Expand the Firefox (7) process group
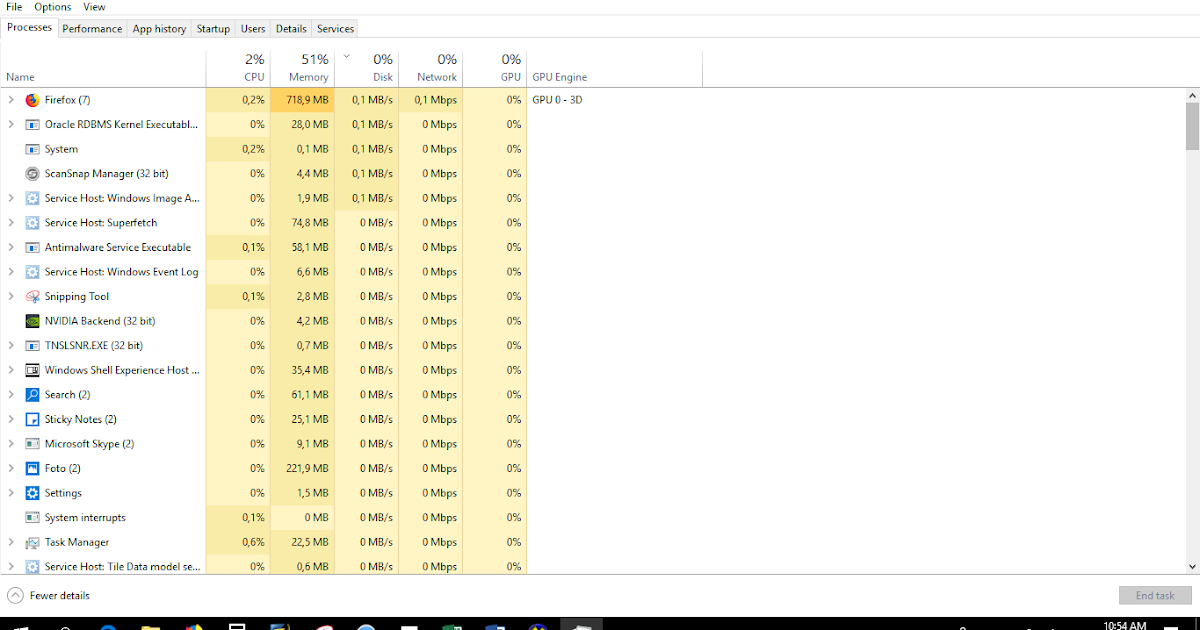The width and height of the screenshot is (1200, 630). click(x=11, y=100)
